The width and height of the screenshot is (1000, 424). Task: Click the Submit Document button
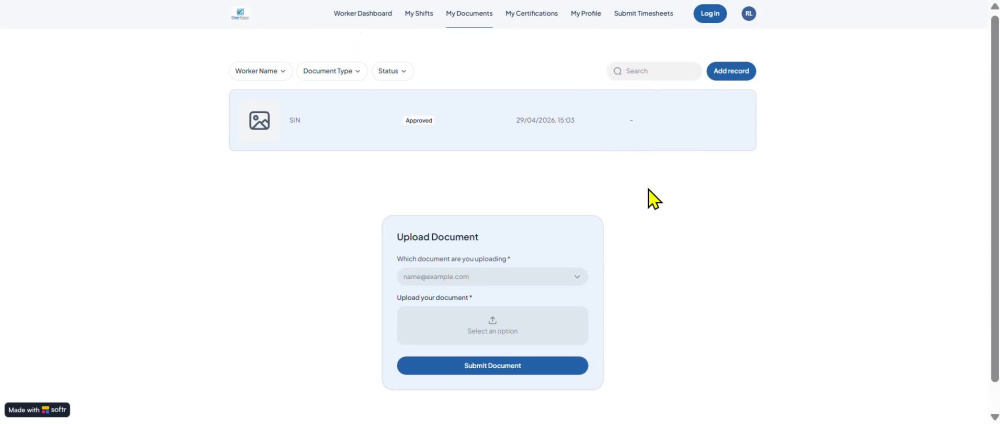pos(492,365)
